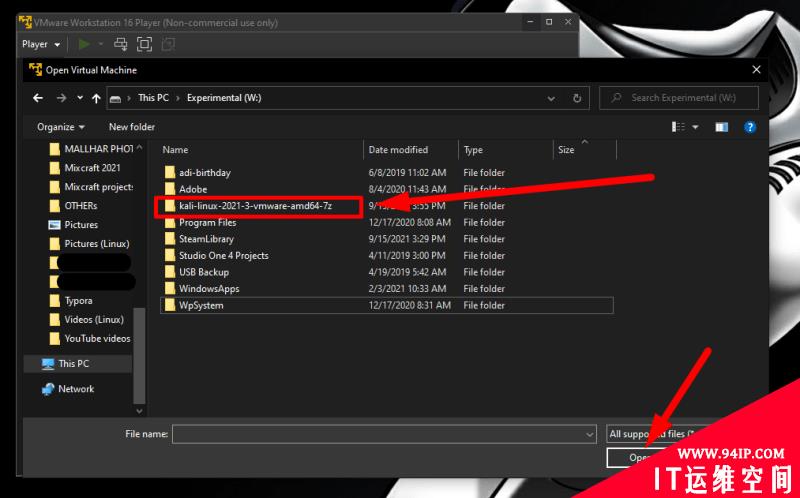The image size is (800, 498).
Task: Toggle the preview pane icon
Action: coord(721,127)
